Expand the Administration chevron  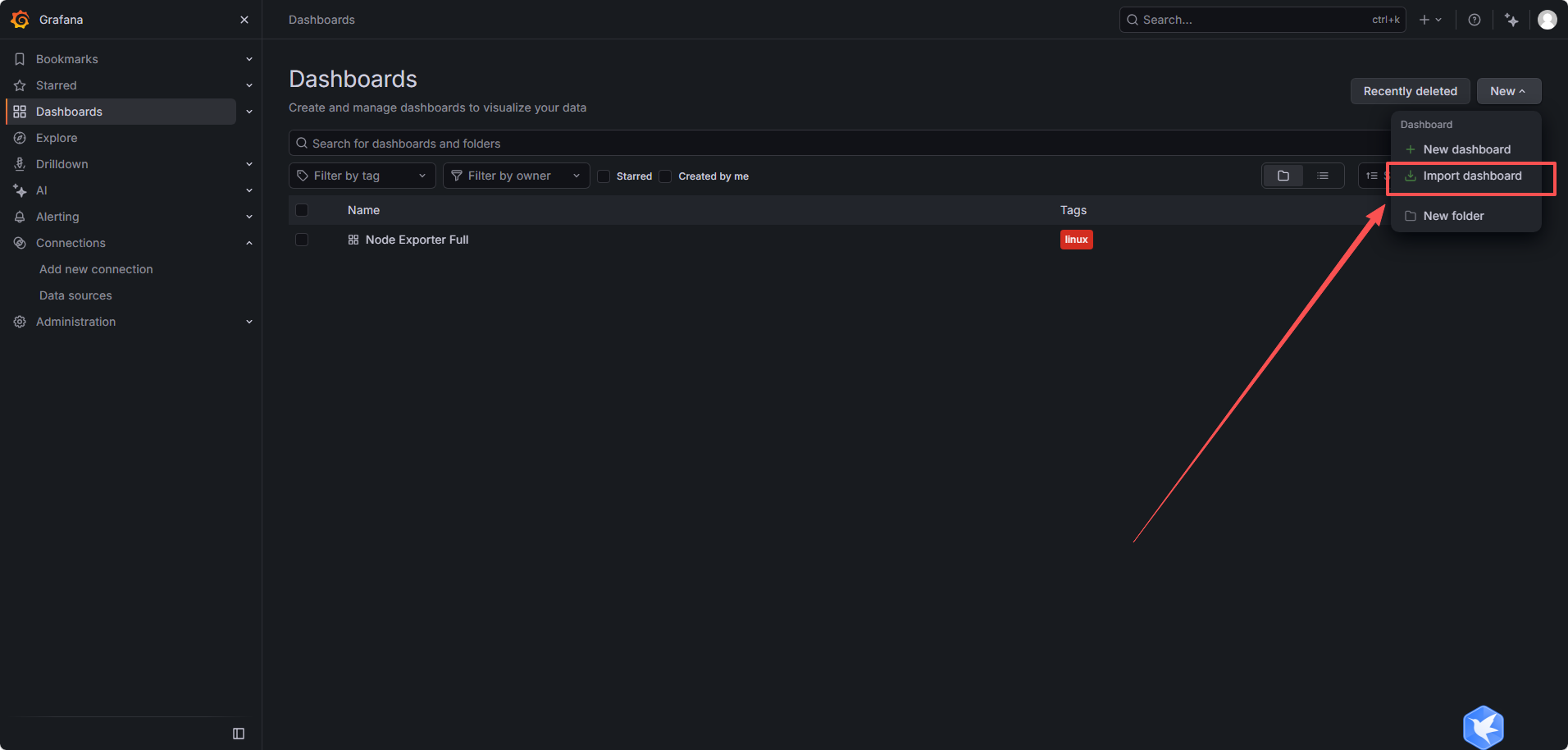[249, 322]
